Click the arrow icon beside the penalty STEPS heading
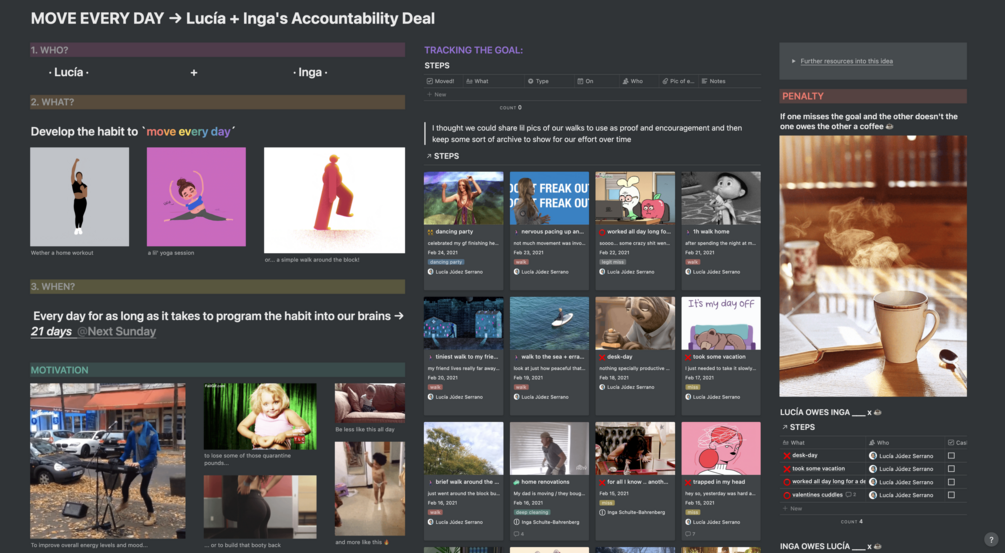The height and width of the screenshot is (553, 1005). point(785,427)
